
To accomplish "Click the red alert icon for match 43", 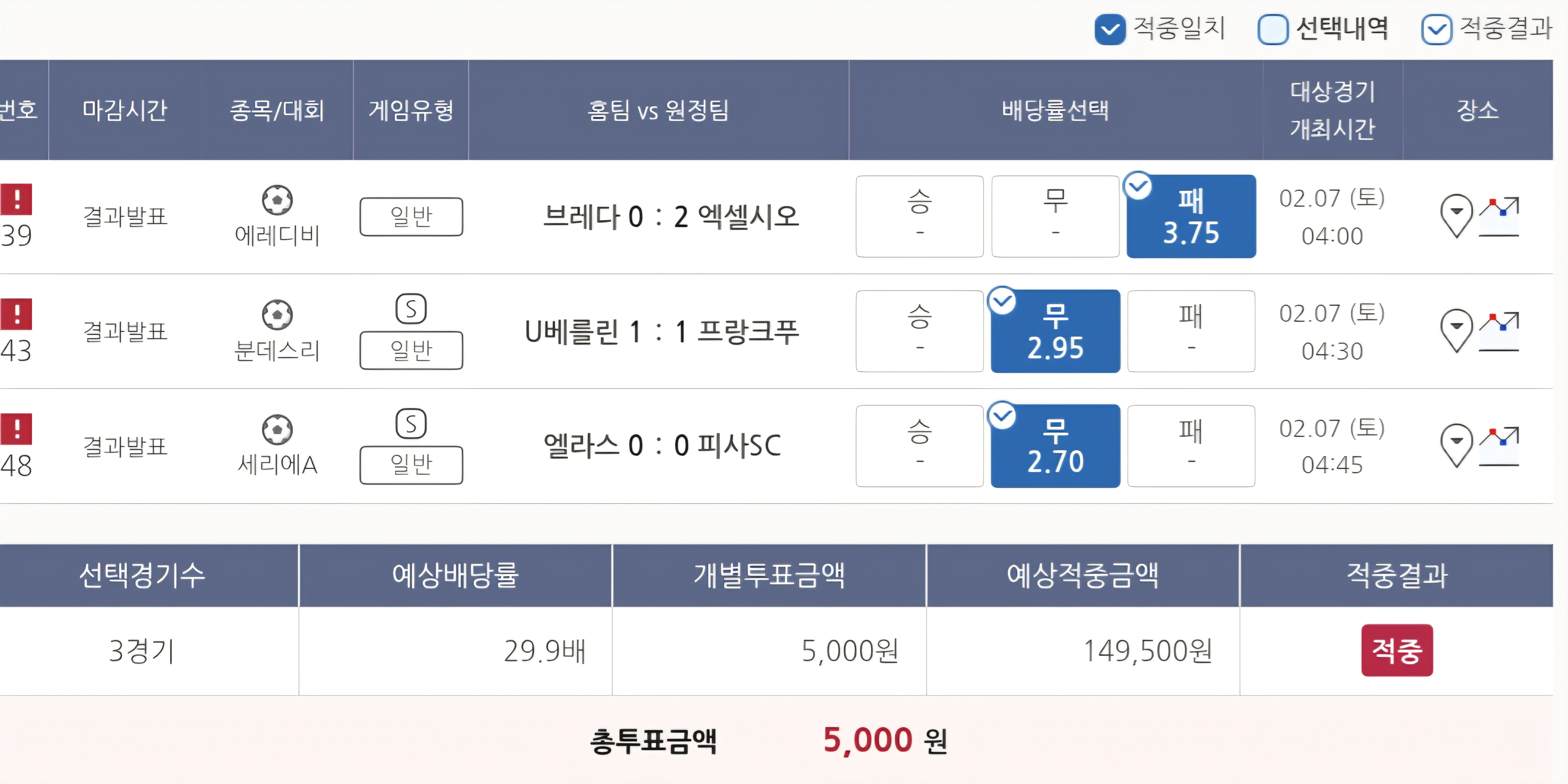I will pyautogui.click(x=16, y=314).
